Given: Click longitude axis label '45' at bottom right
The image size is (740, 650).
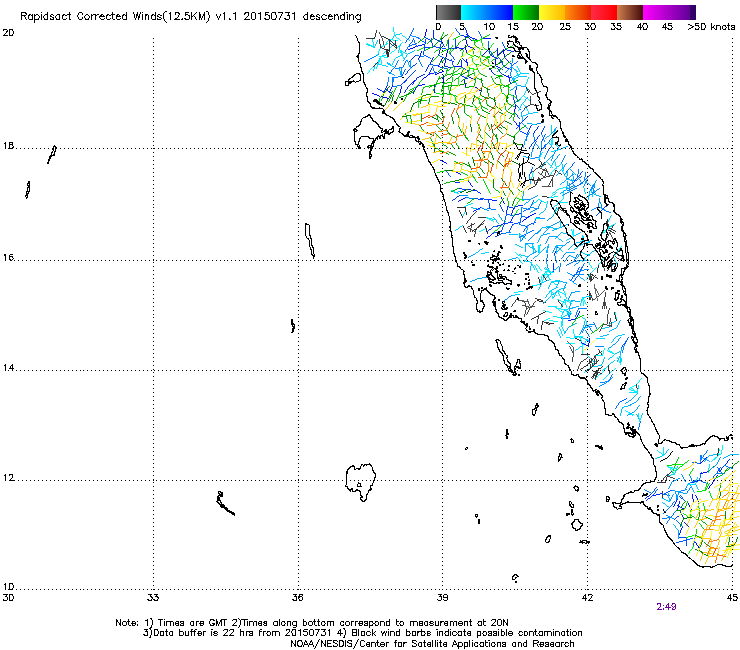Looking at the screenshot, I should click(732, 598).
